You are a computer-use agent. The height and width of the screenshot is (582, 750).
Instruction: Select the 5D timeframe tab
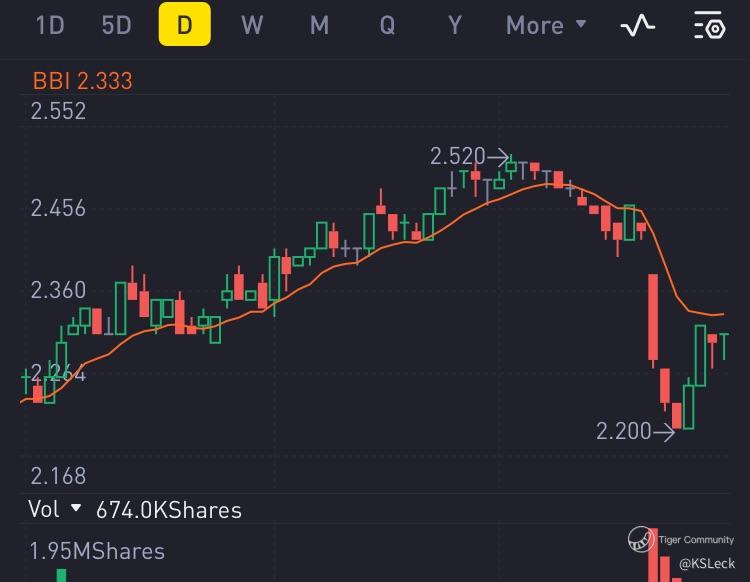pos(117,26)
